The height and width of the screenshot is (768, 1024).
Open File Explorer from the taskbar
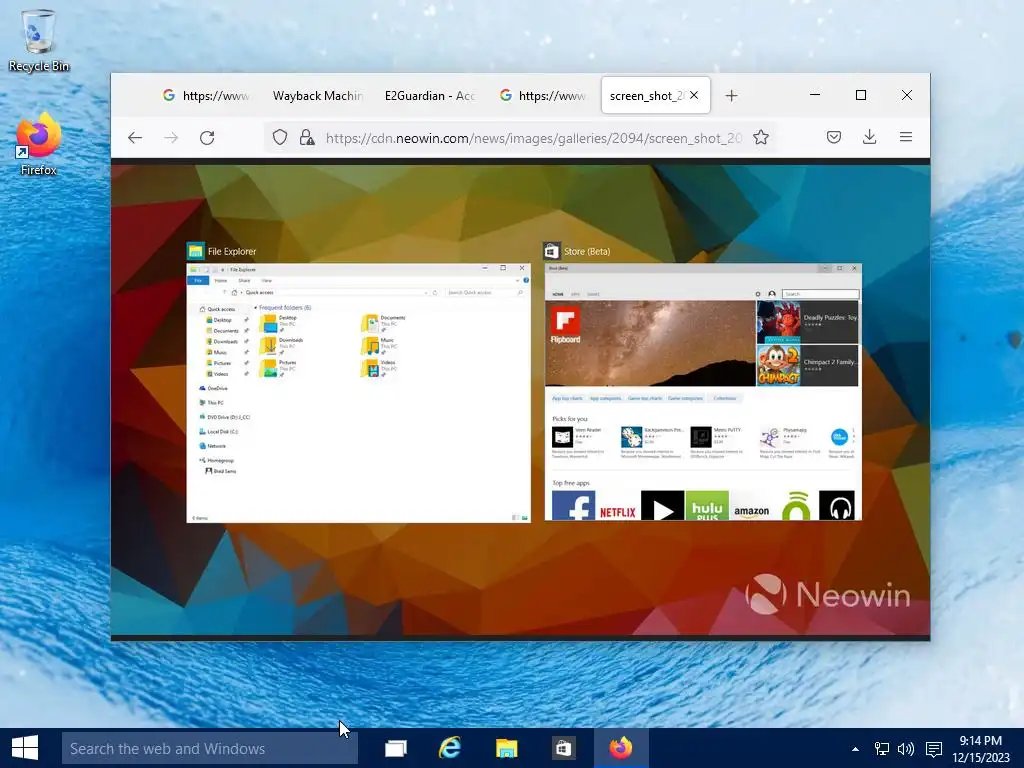[507, 748]
